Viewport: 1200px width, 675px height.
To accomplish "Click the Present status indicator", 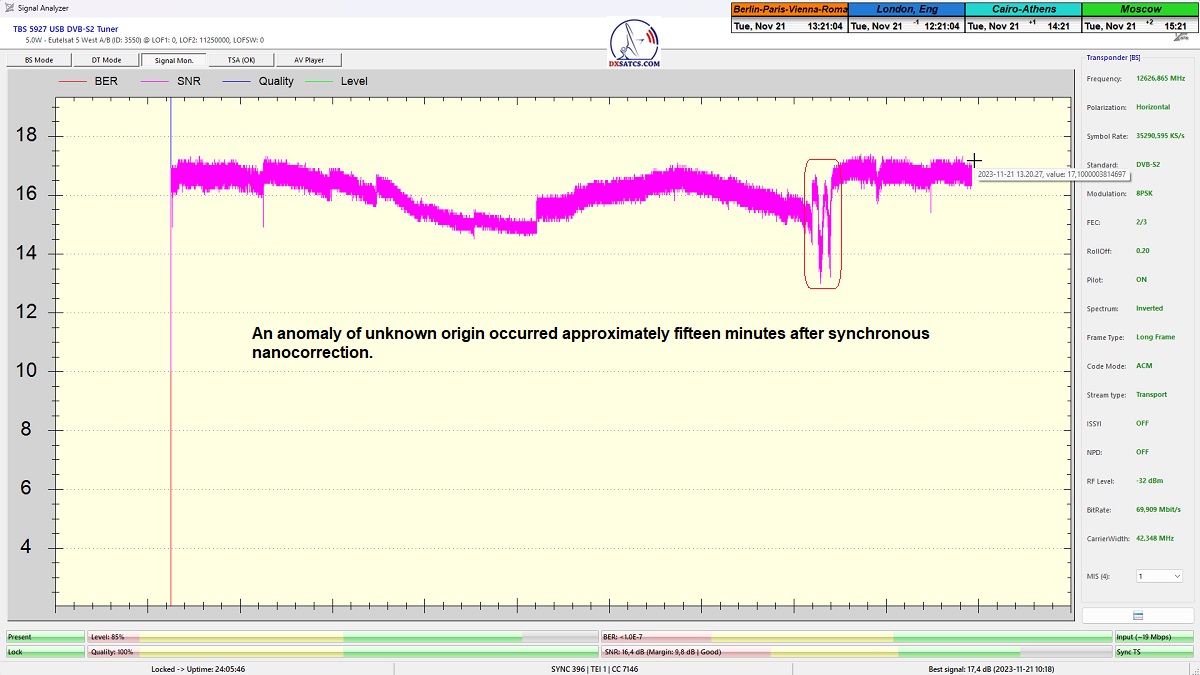I will click(x=45, y=637).
